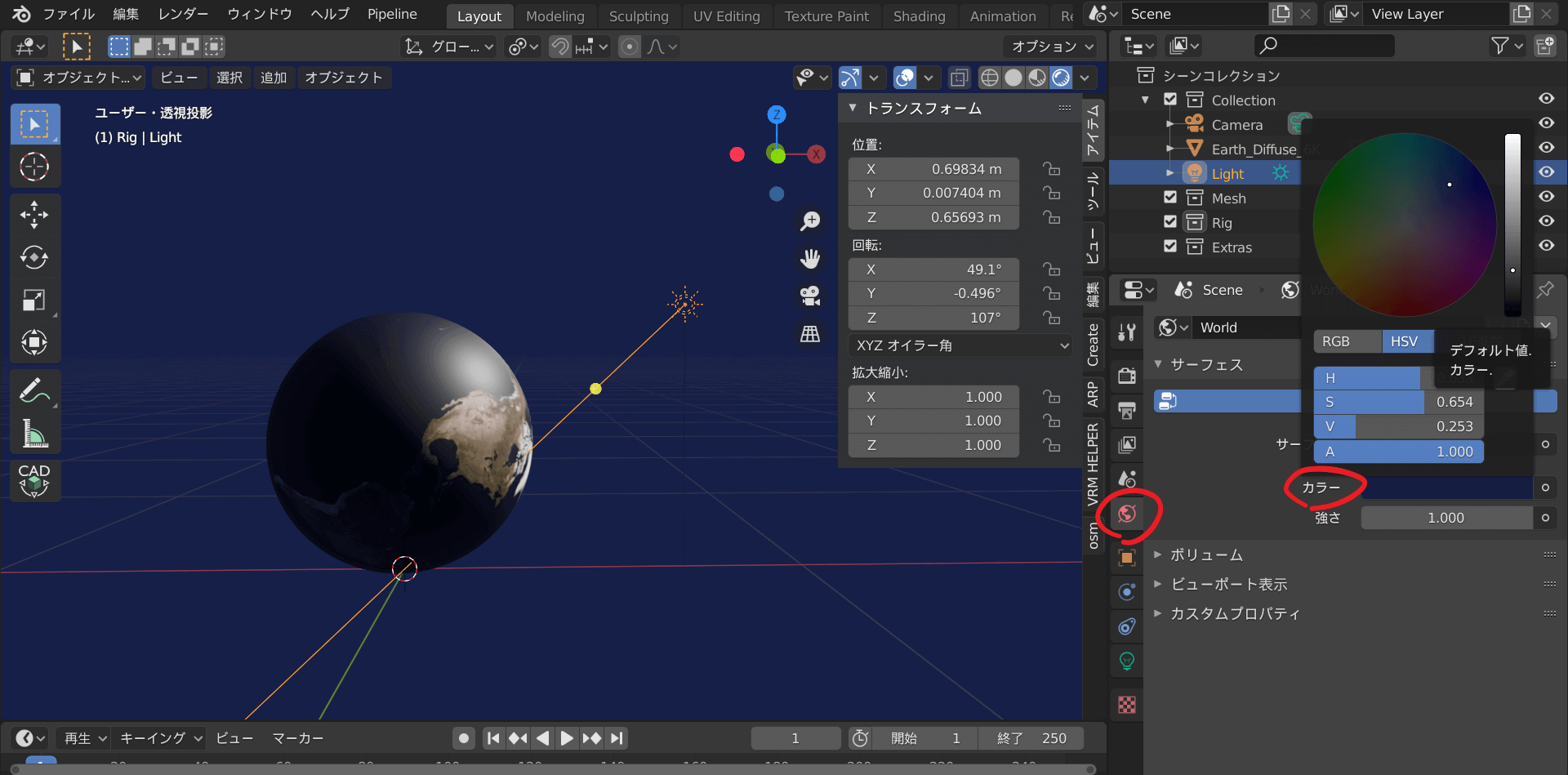Switch color picker to RGB mode

coord(1347,341)
